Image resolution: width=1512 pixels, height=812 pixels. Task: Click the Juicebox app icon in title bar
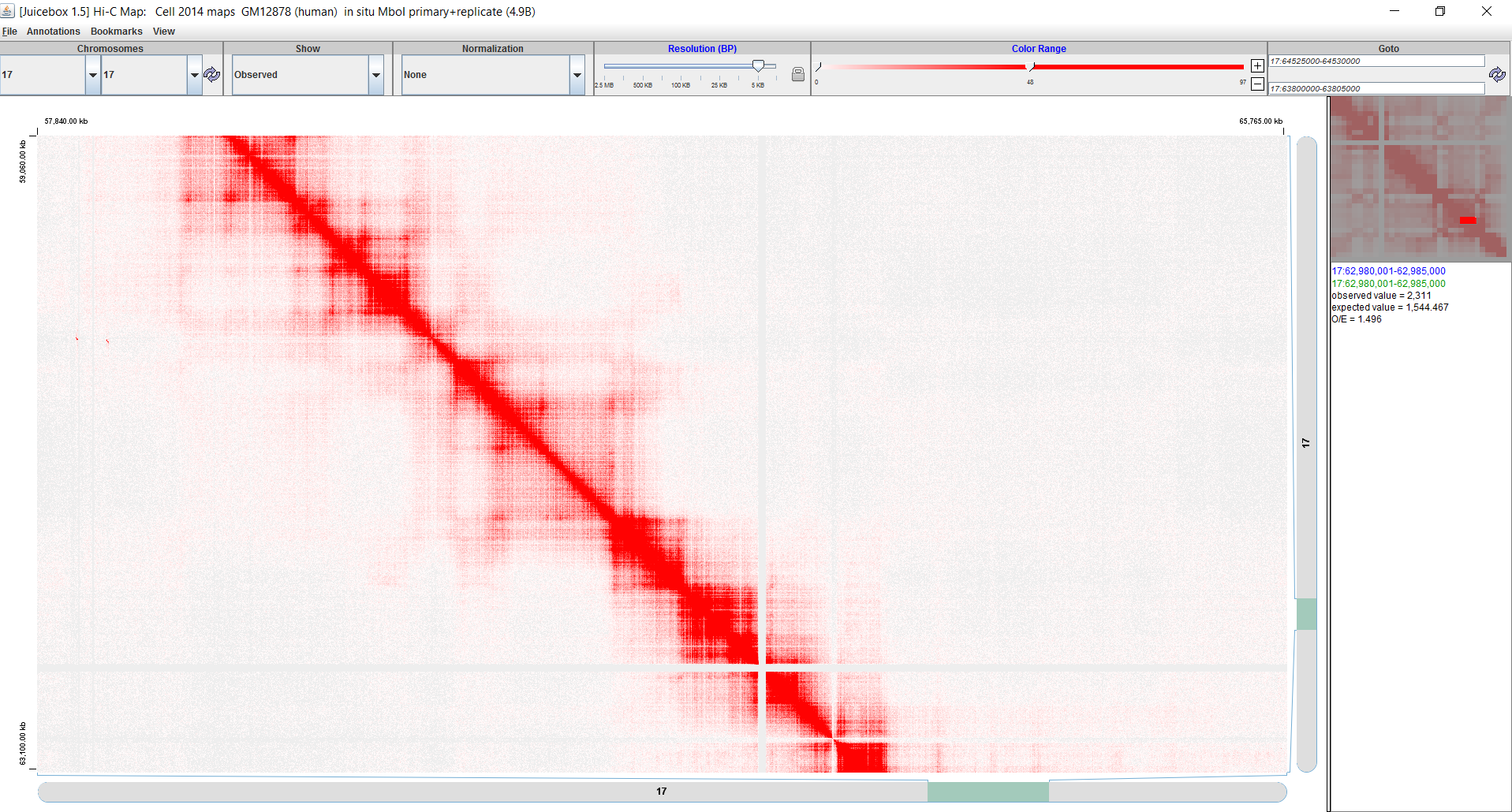click(8, 11)
